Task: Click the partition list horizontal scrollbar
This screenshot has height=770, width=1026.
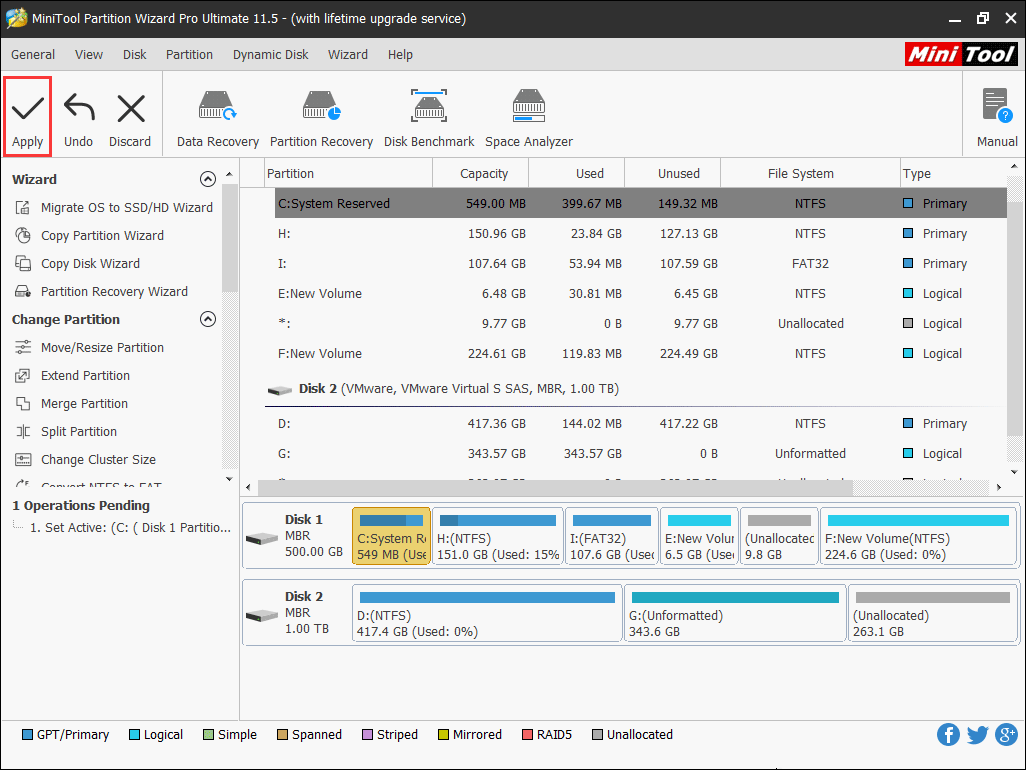Action: 555,487
